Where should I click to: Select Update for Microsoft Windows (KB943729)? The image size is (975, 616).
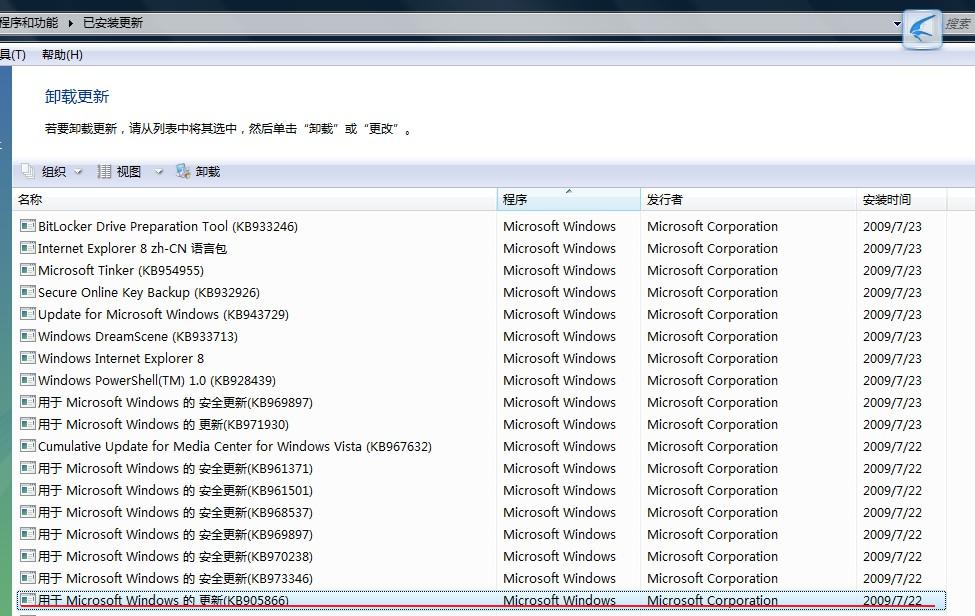164,315
